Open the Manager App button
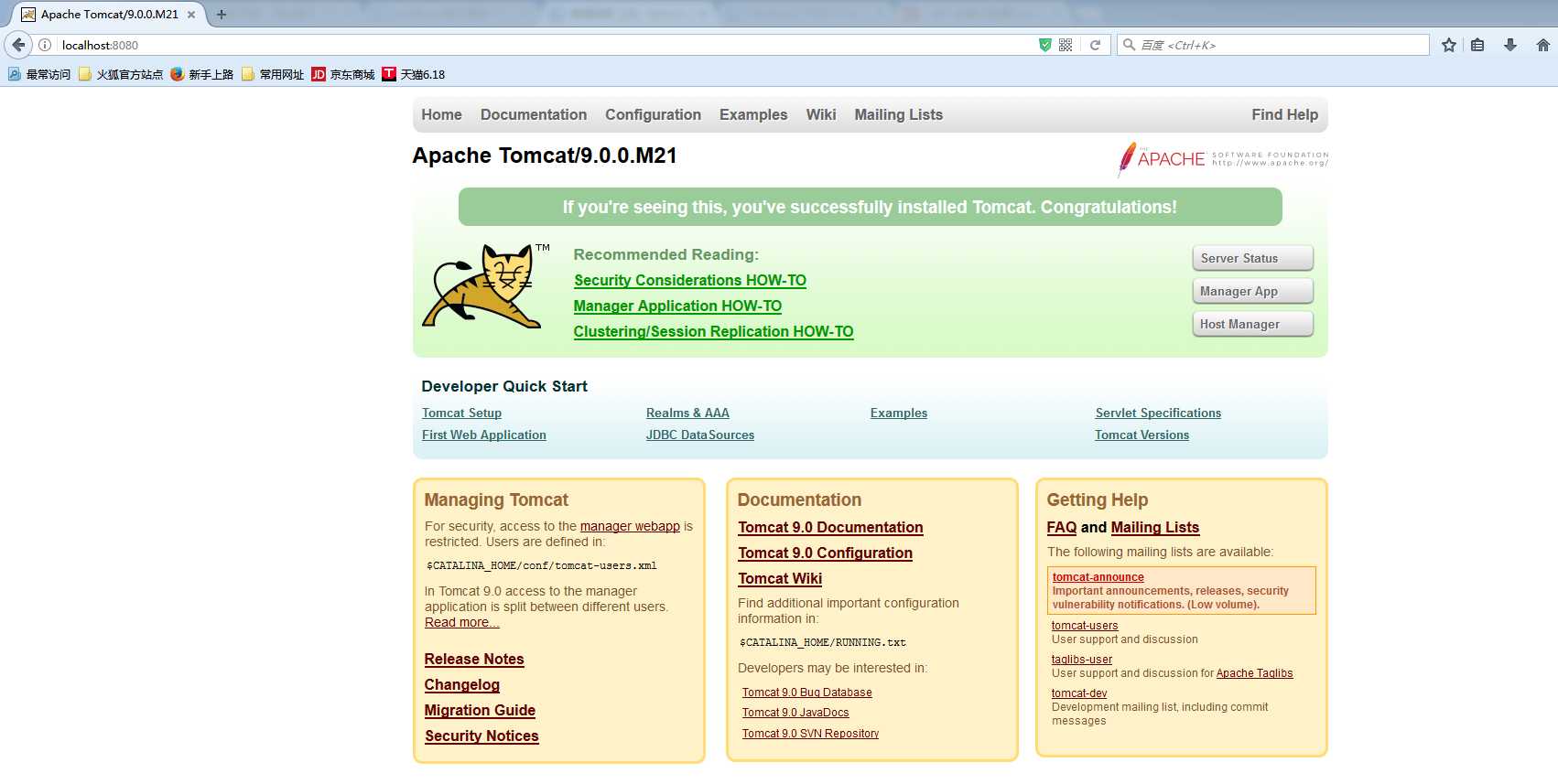The image size is (1558, 784). pyautogui.click(x=1252, y=291)
